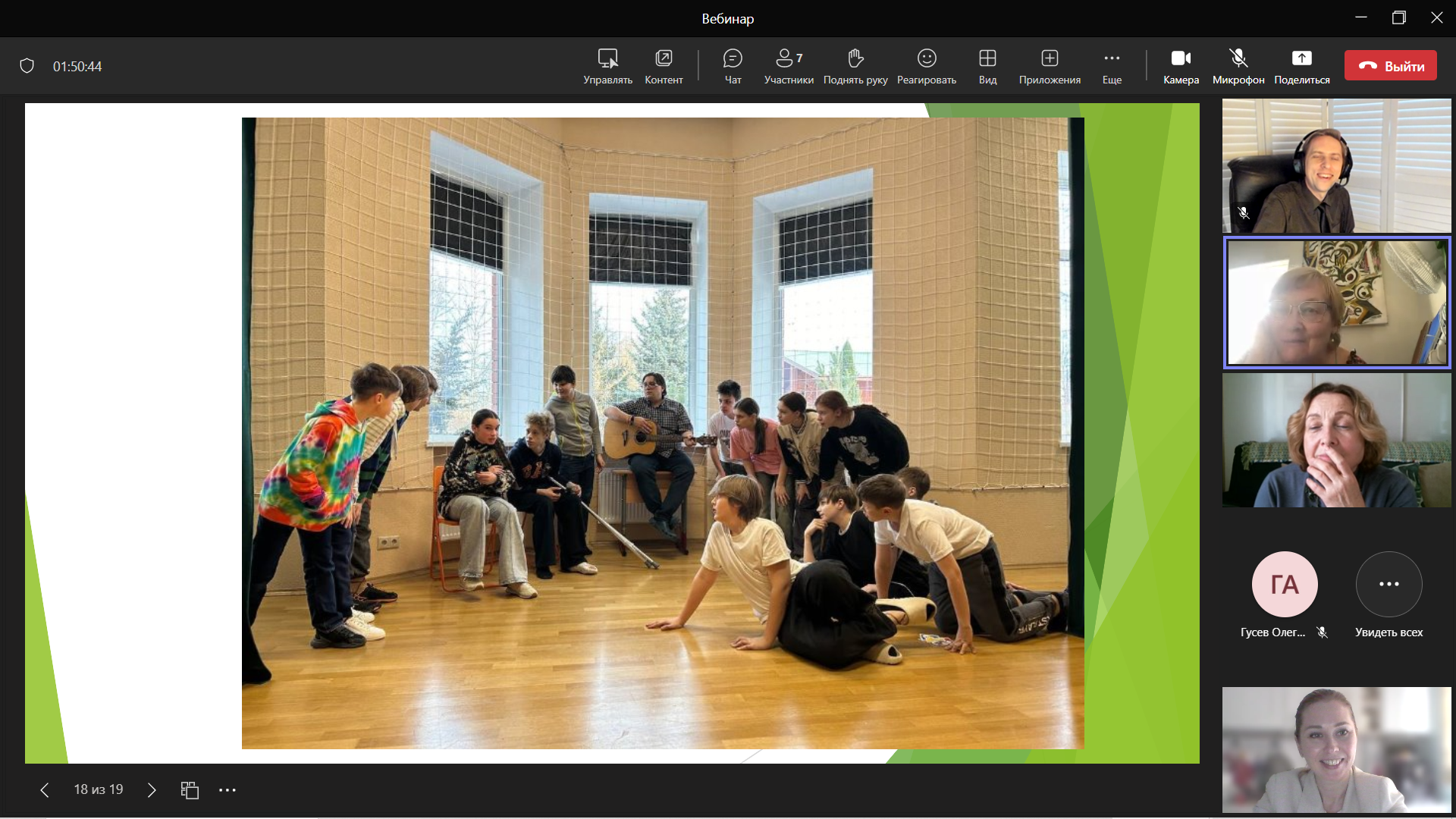Select the Гусев Олег participant avatar
The width and height of the screenshot is (1456, 819).
coord(1285,585)
